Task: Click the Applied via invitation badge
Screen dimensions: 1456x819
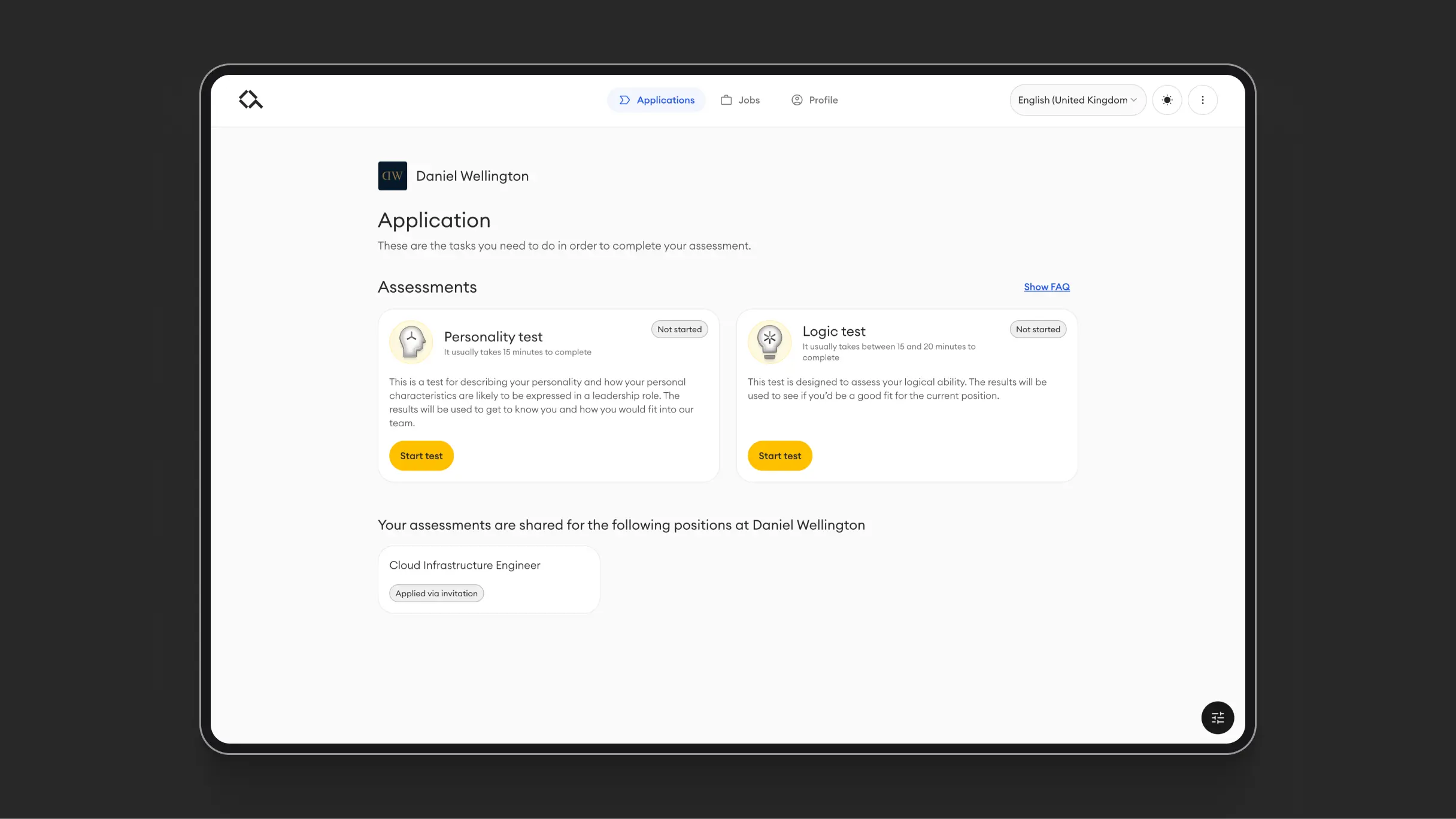Action: (436, 593)
